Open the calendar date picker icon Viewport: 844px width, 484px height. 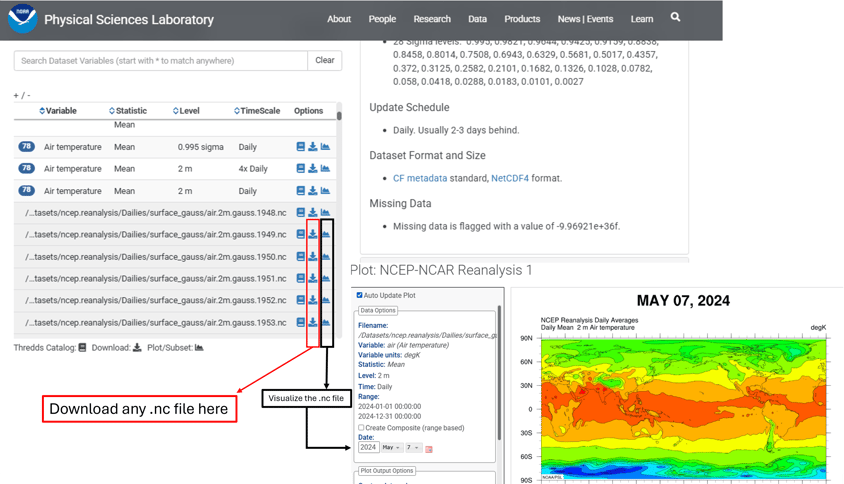pyautogui.click(x=429, y=449)
